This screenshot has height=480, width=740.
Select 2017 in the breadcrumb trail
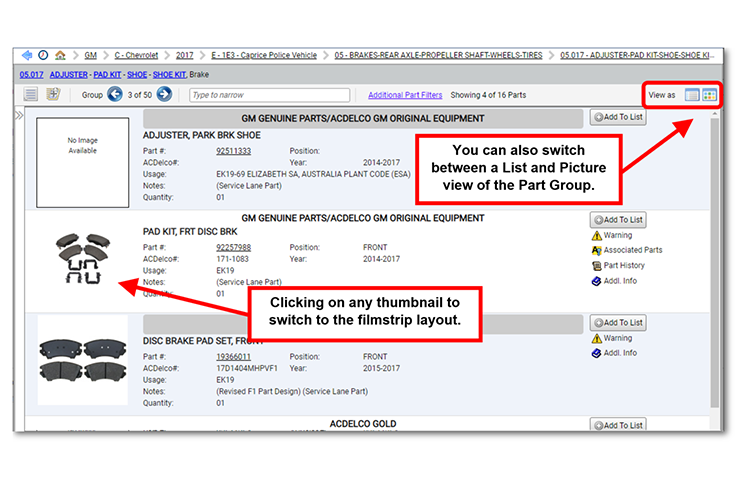[x=187, y=55]
